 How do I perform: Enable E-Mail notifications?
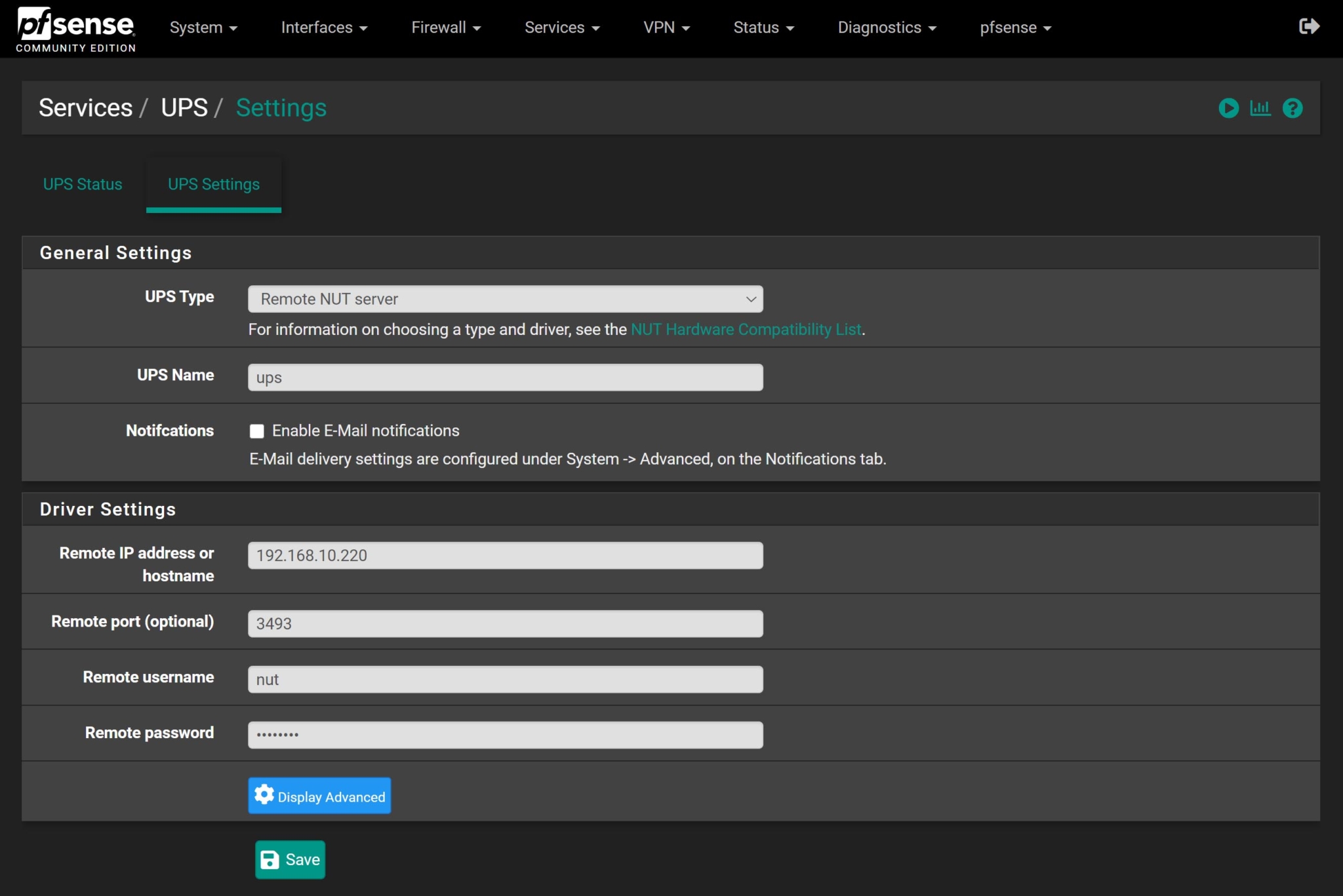click(257, 431)
